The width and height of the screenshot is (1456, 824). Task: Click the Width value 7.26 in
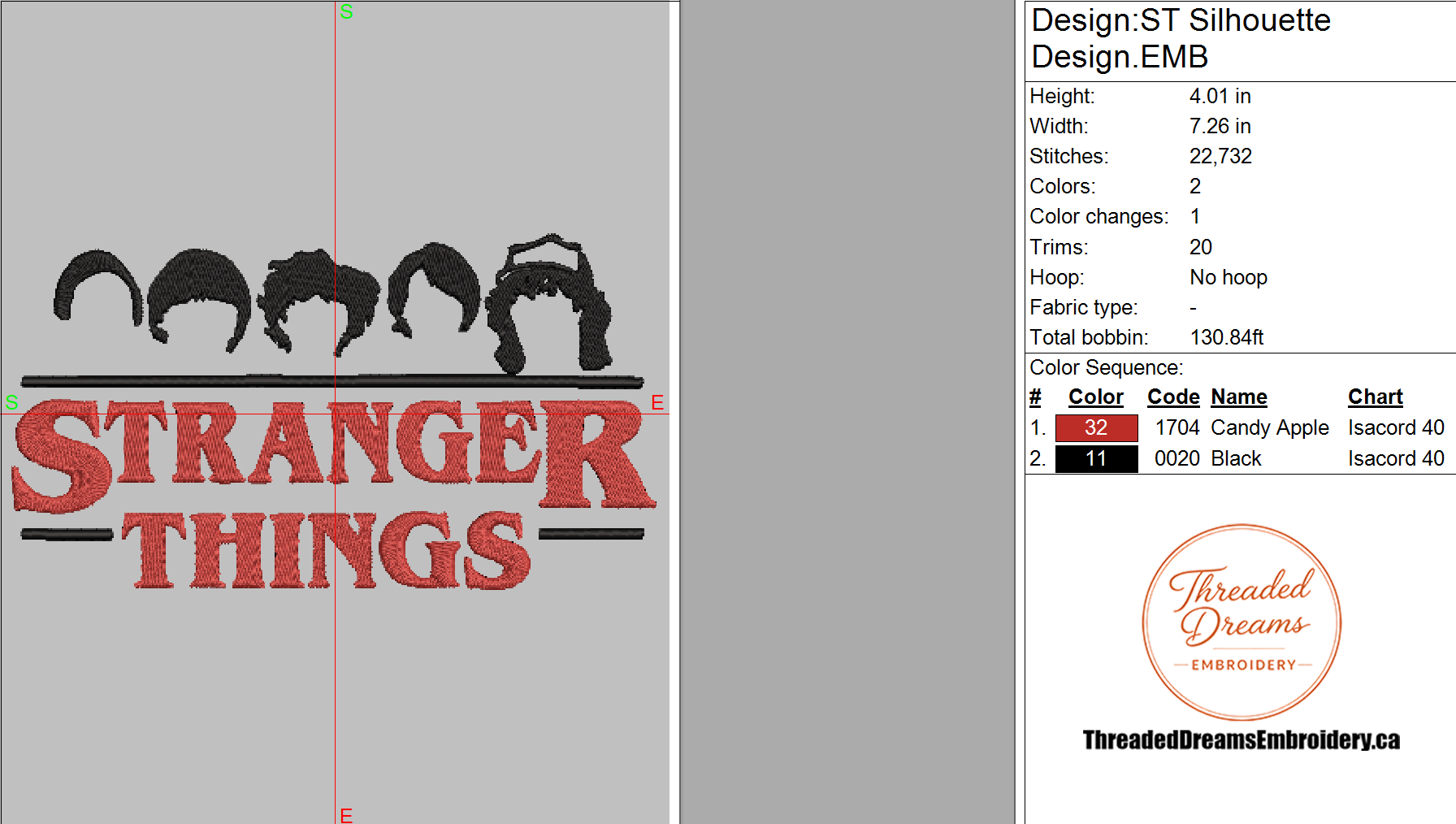[x=1220, y=126]
